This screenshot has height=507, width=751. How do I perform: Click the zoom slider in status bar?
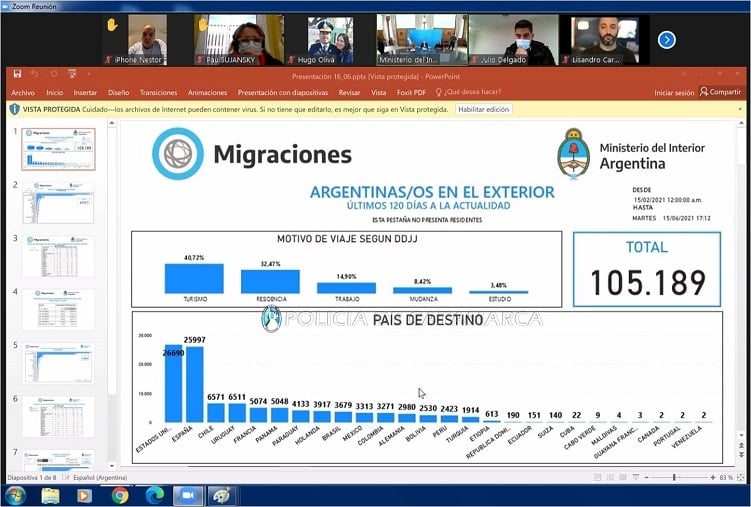click(x=676, y=478)
